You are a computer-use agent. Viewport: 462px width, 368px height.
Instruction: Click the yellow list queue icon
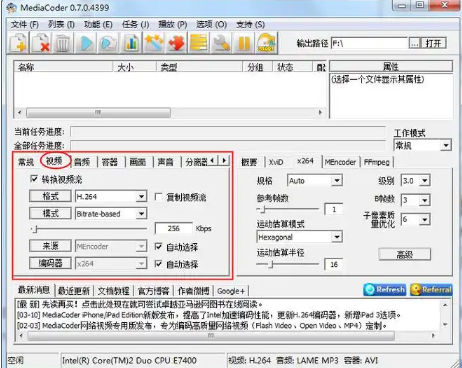click(199, 43)
